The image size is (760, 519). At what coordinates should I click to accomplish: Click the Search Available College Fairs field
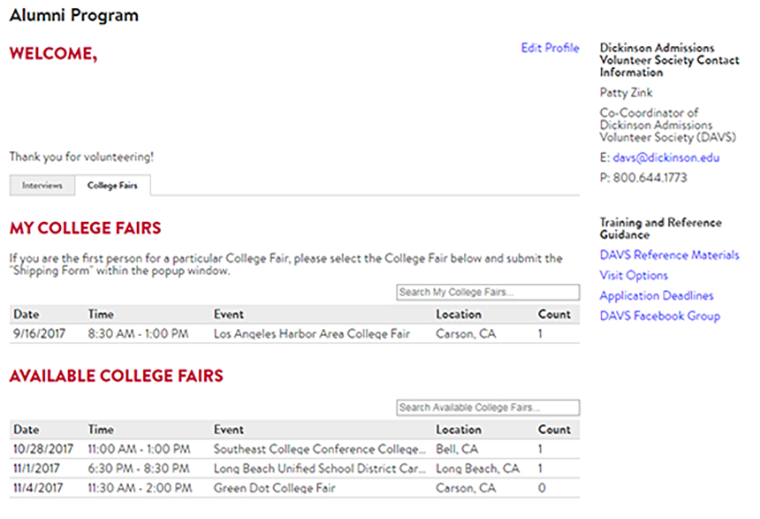(488, 408)
